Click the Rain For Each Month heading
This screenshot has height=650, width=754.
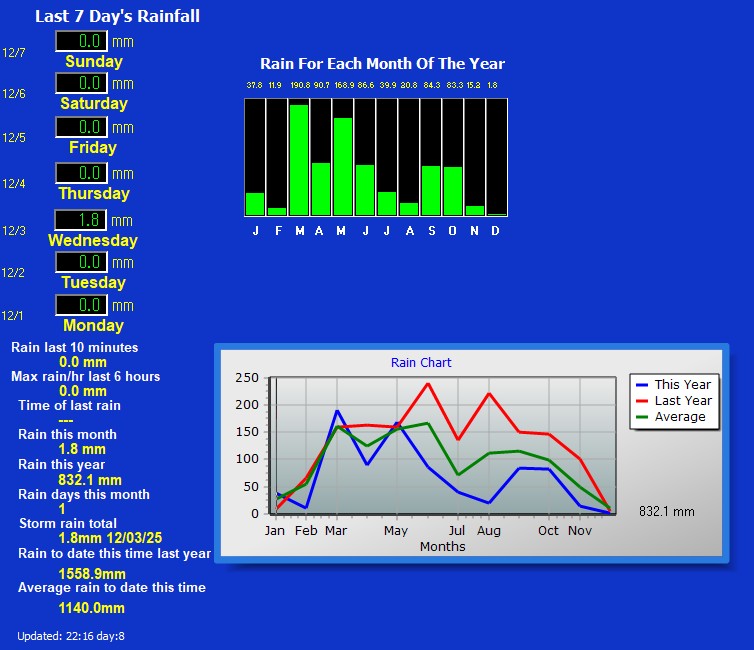(382, 64)
